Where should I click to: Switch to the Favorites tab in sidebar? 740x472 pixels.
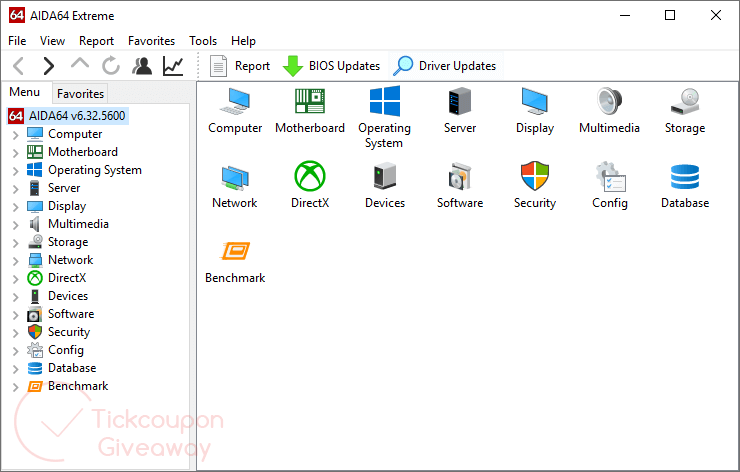coord(80,94)
